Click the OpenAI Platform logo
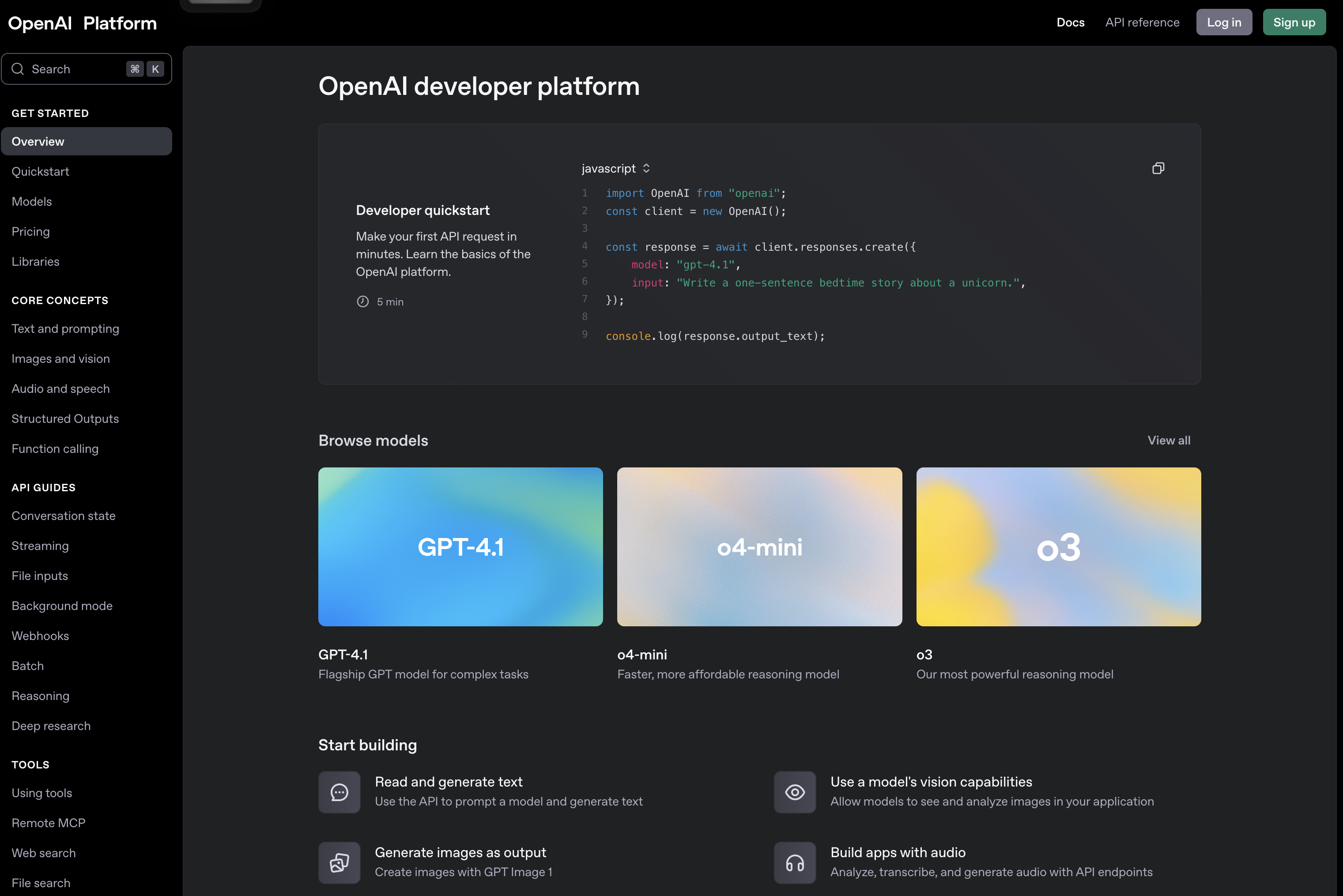 coord(82,23)
